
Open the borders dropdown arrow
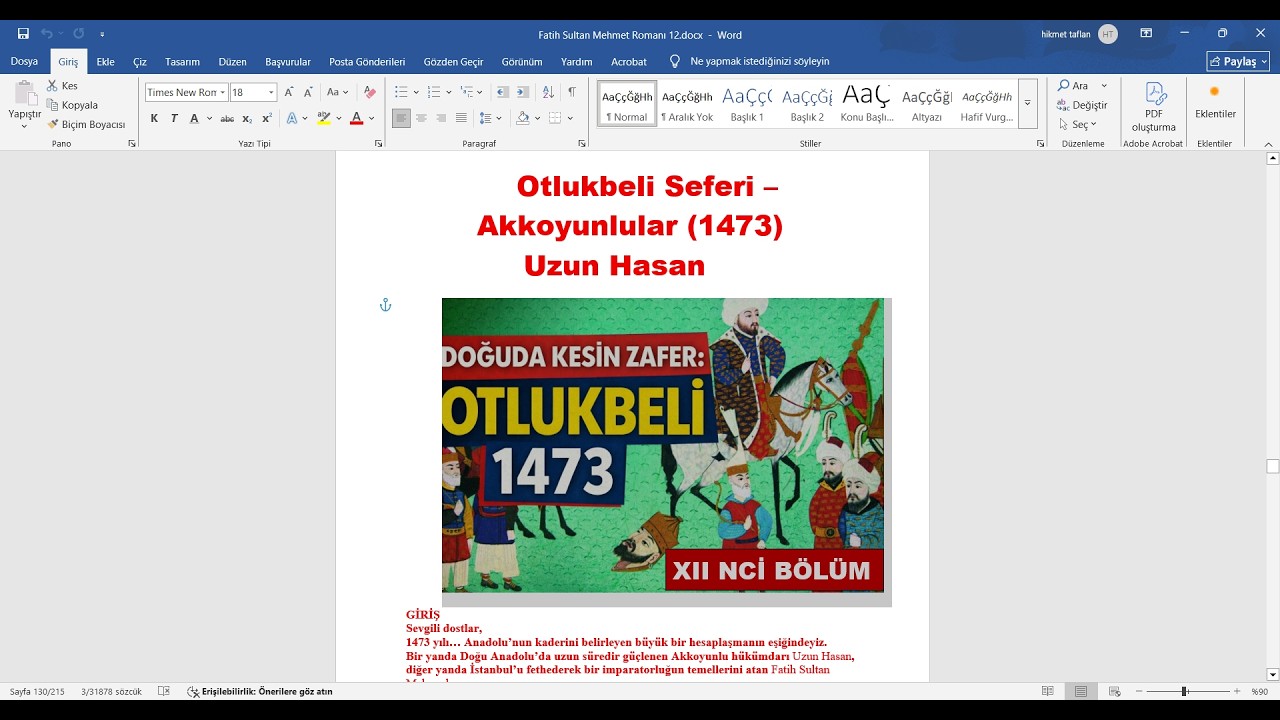(x=570, y=118)
